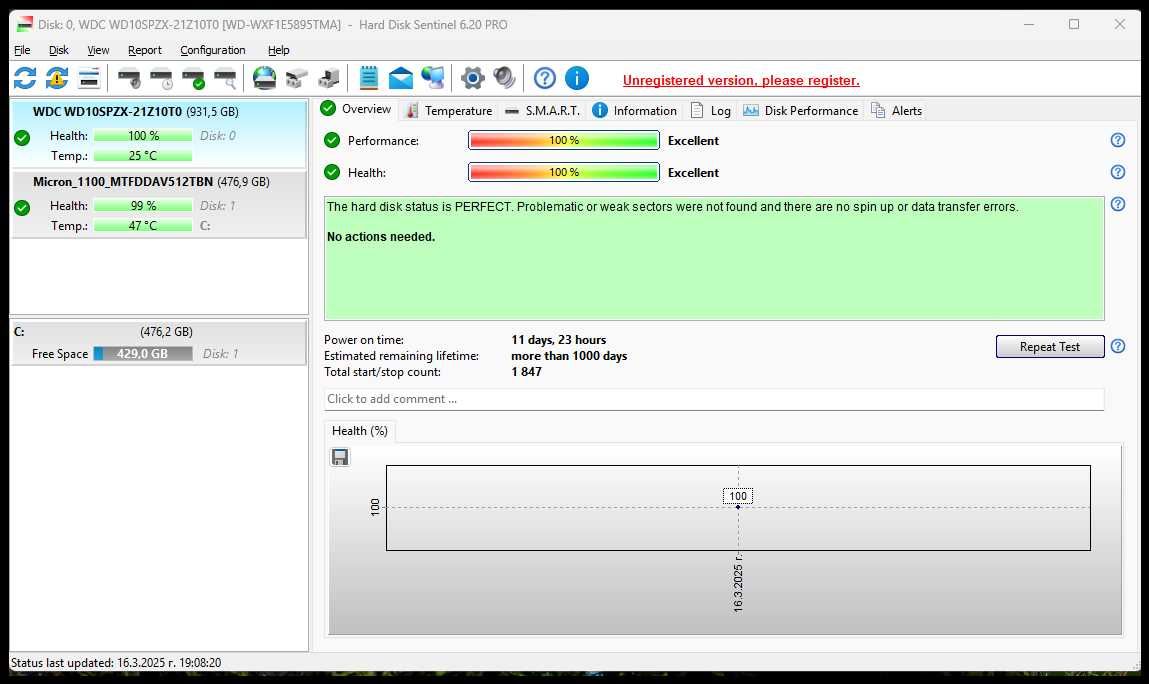Image resolution: width=1149 pixels, height=684 pixels.
Task: Click the Micron disk Health 99 % bar
Action: click(143, 206)
